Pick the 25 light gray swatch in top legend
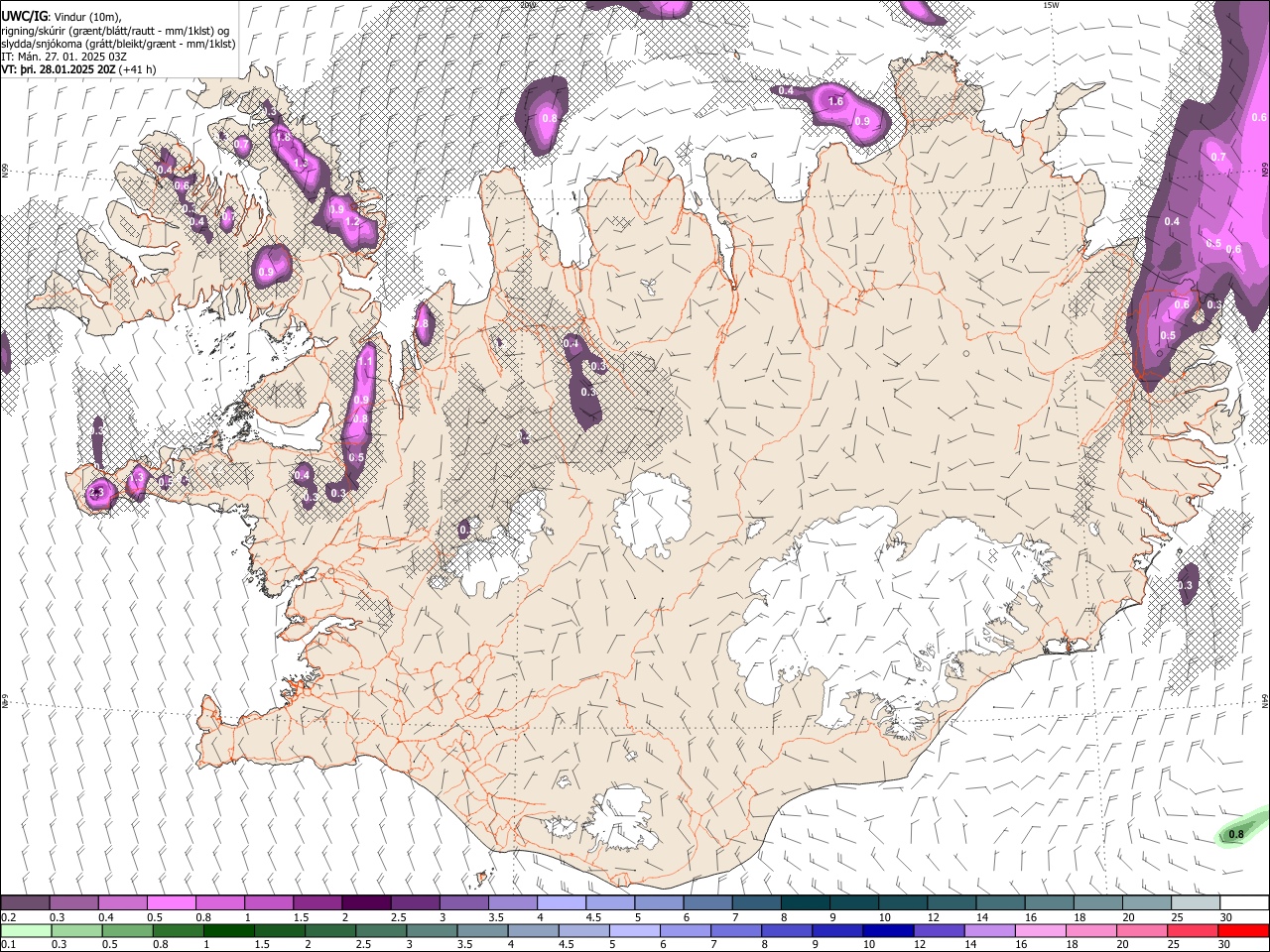This screenshot has width=1270, height=952. [1195, 903]
